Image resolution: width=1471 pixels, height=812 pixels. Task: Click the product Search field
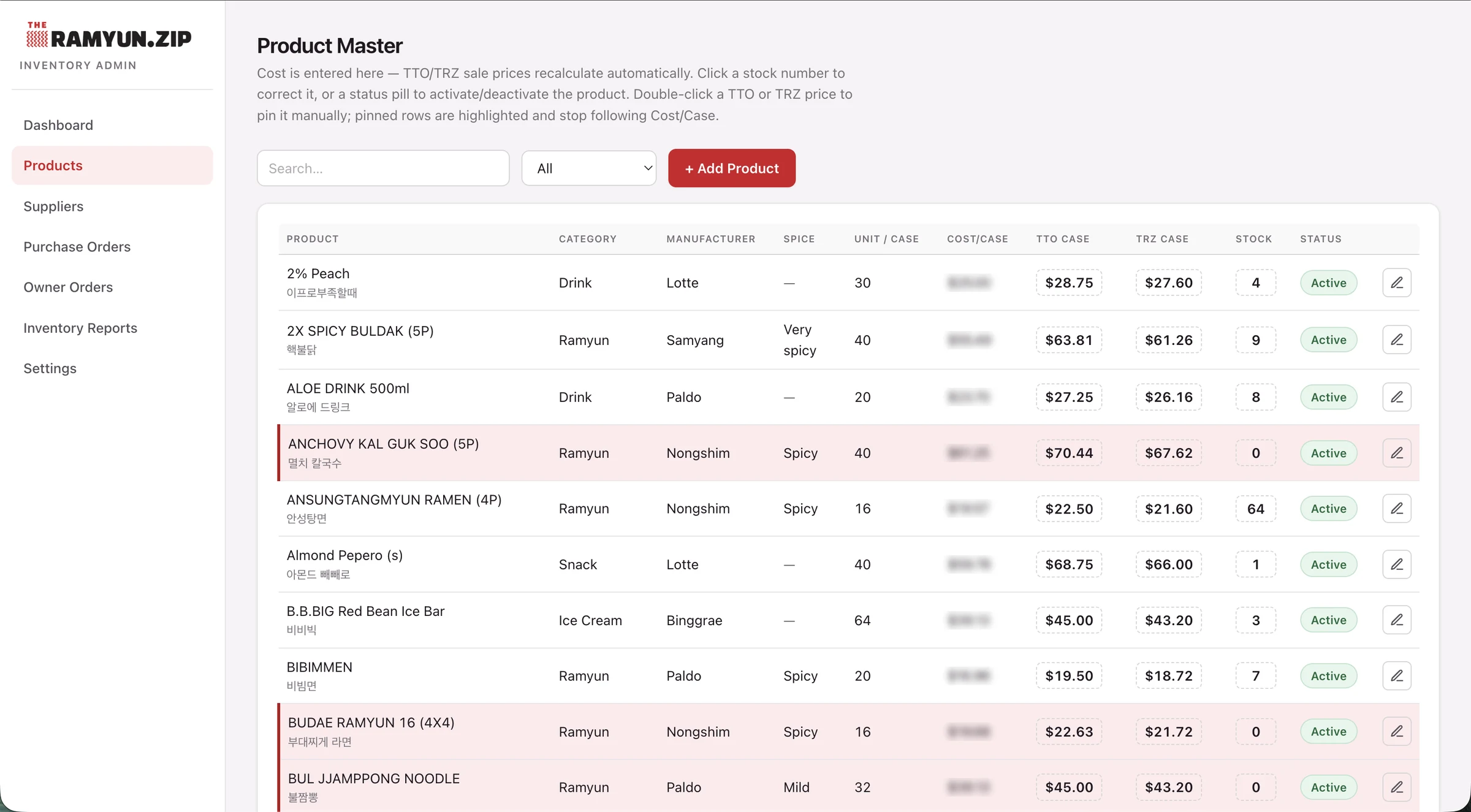click(x=383, y=168)
